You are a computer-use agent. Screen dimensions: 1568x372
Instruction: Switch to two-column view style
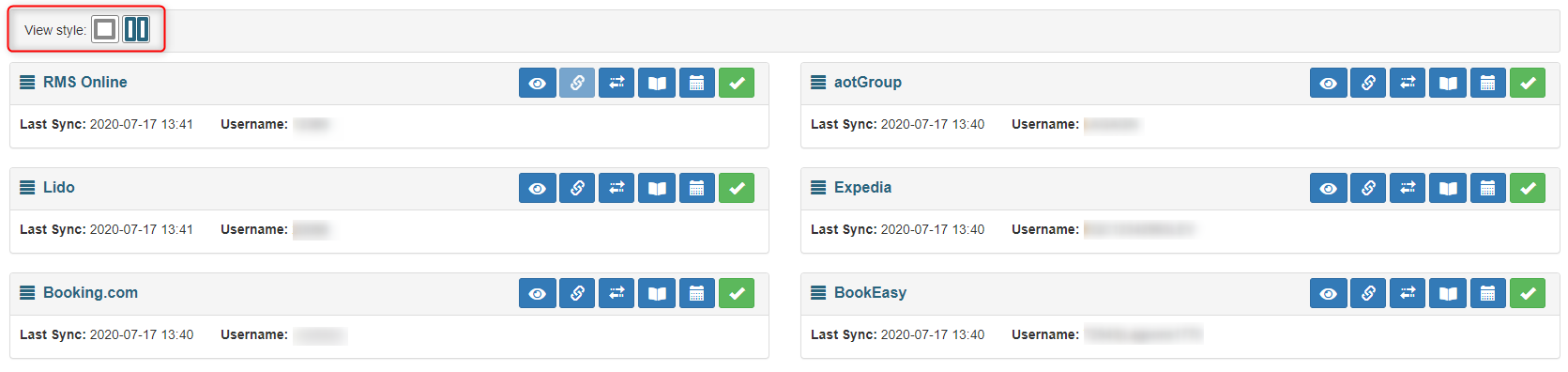[136, 29]
